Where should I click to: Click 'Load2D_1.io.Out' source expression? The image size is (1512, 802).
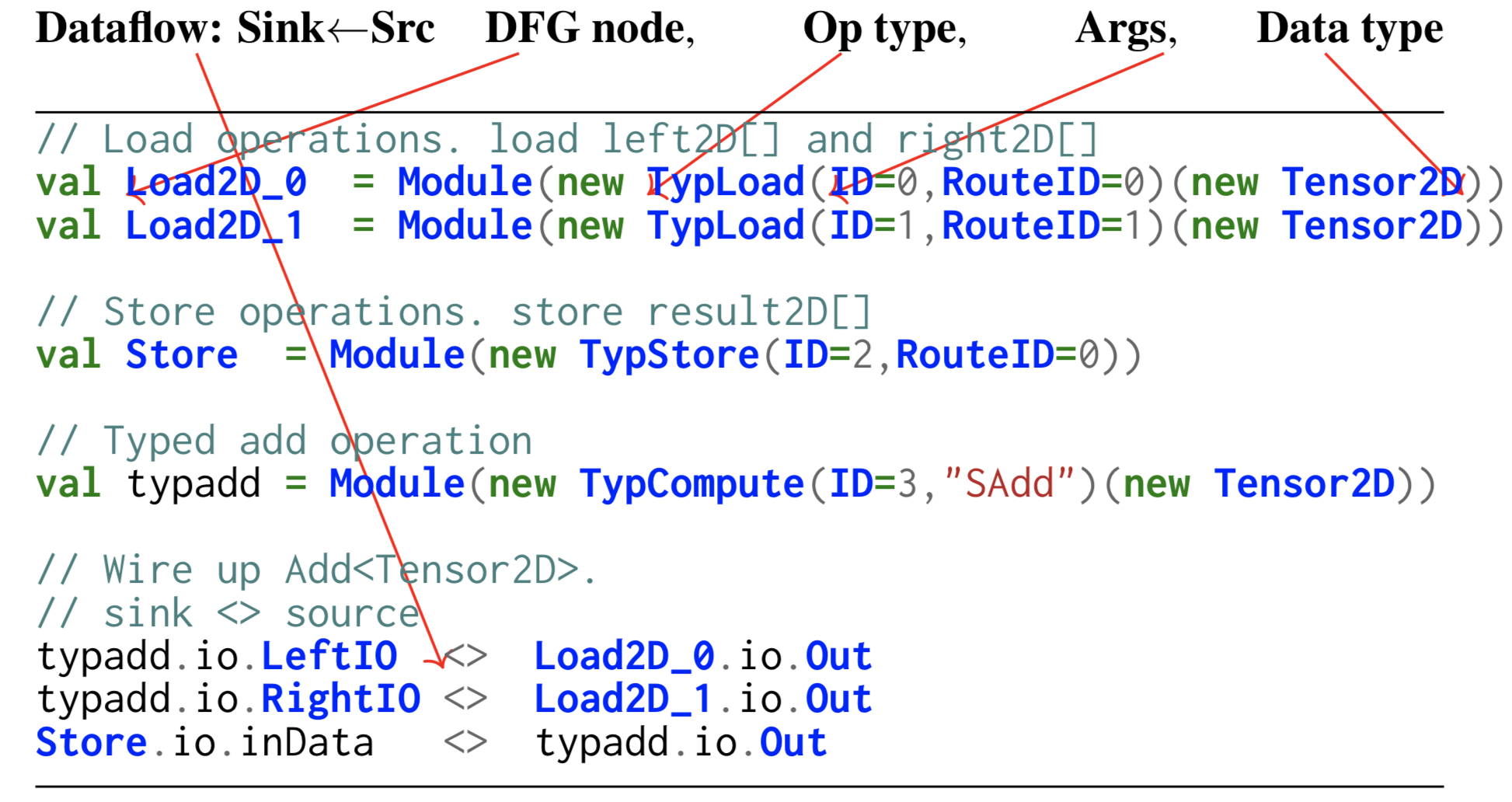tap(703, 699)
